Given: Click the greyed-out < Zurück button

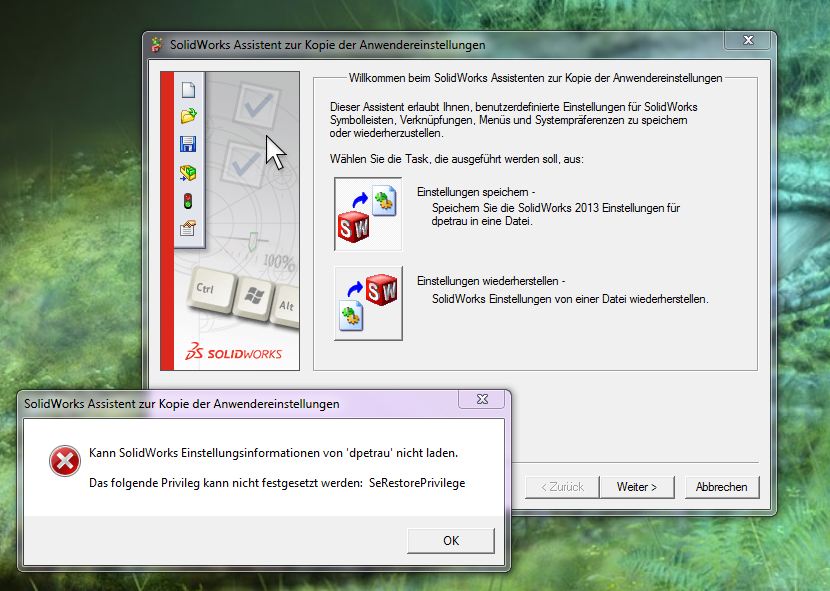Looking at the screenshot, I should [x=562, y=487].
